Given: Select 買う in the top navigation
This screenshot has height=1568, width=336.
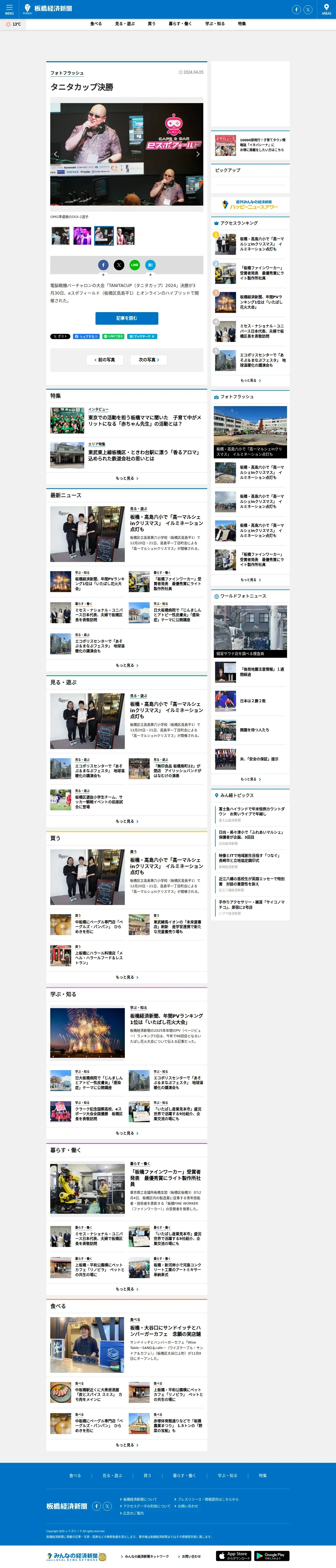Looking at the screenshot, I should (152, 24).
